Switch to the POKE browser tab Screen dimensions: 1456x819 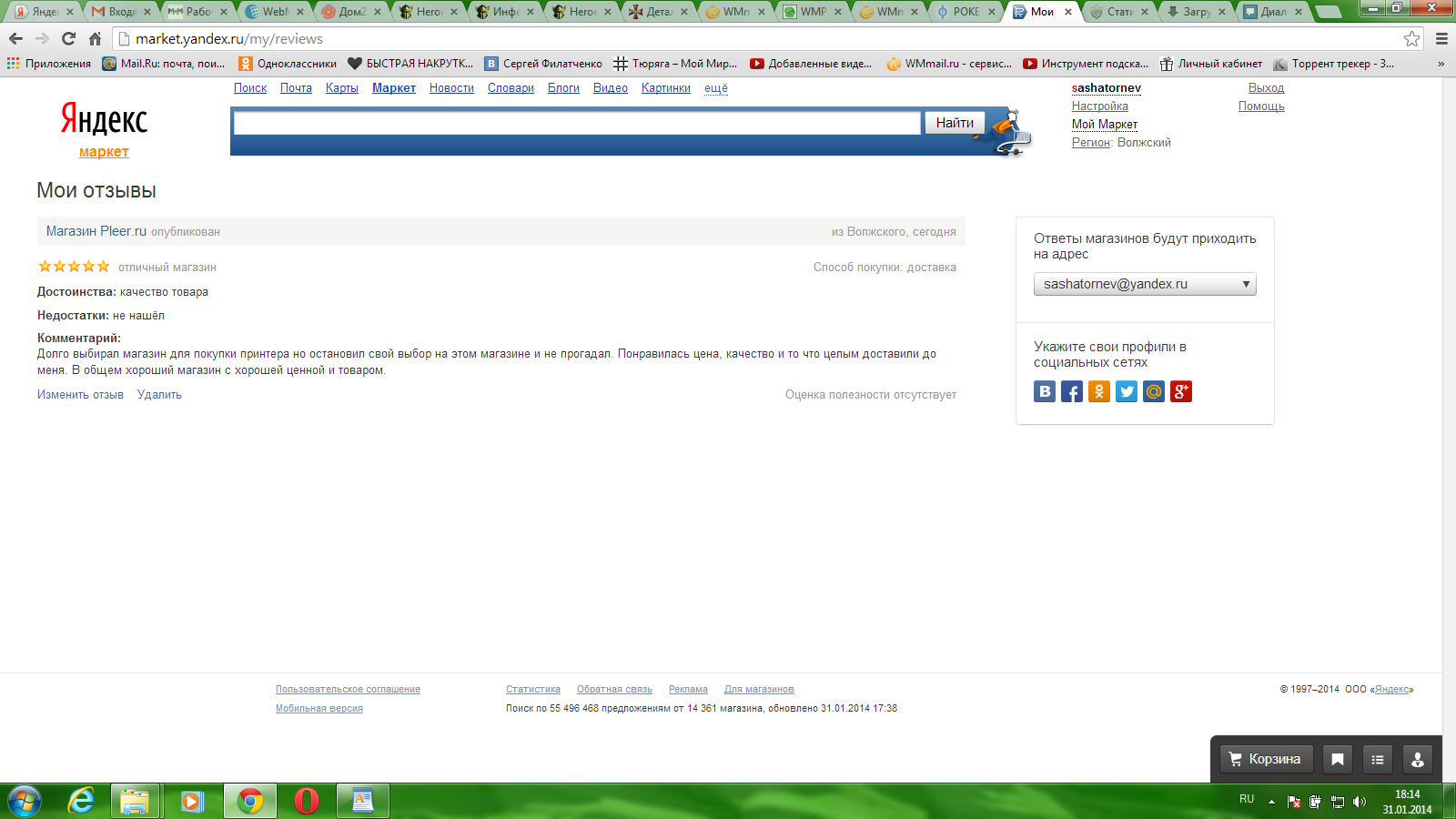pos(966,12)
